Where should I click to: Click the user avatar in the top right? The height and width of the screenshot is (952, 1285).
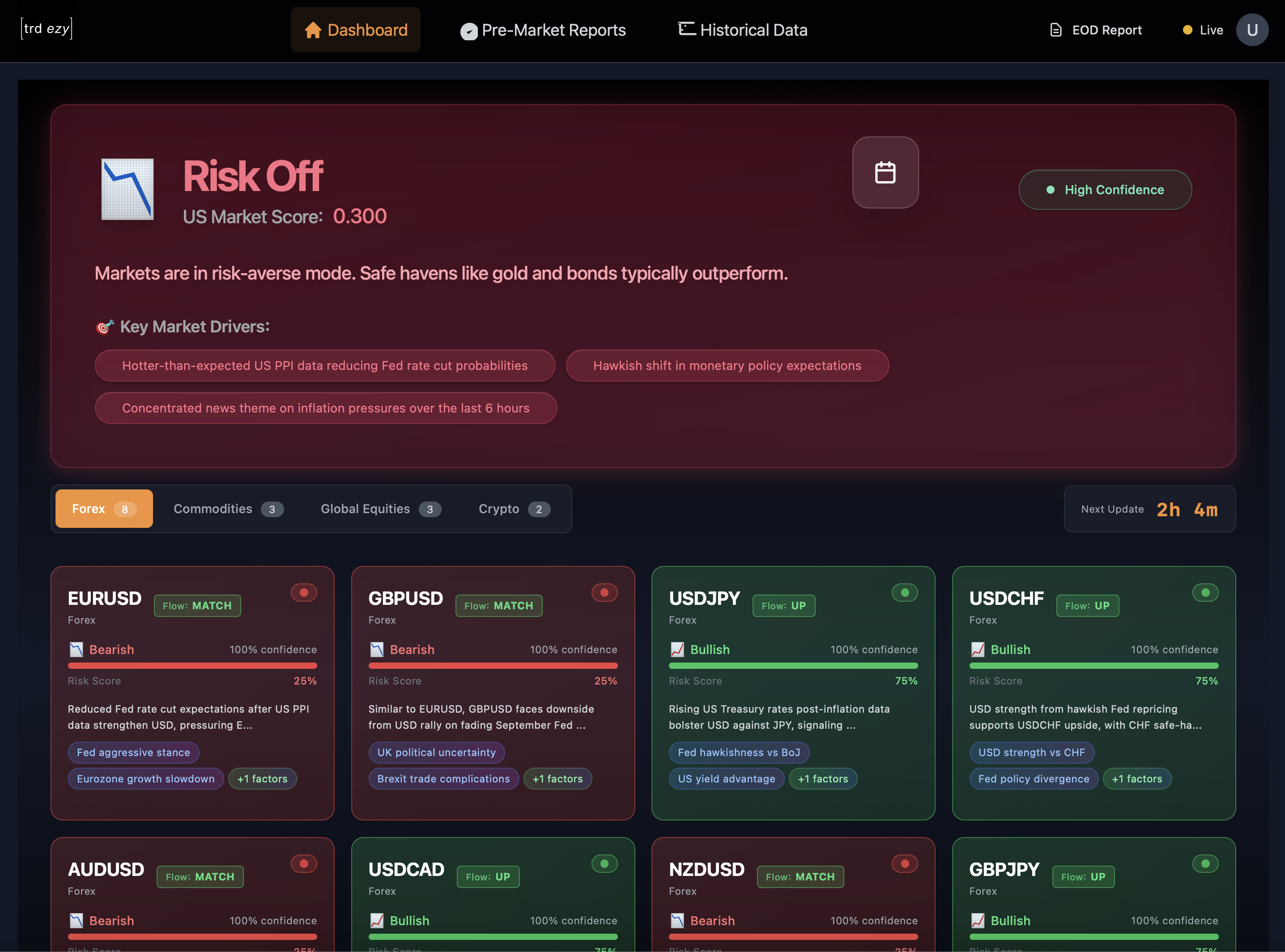click(1252, 30)
